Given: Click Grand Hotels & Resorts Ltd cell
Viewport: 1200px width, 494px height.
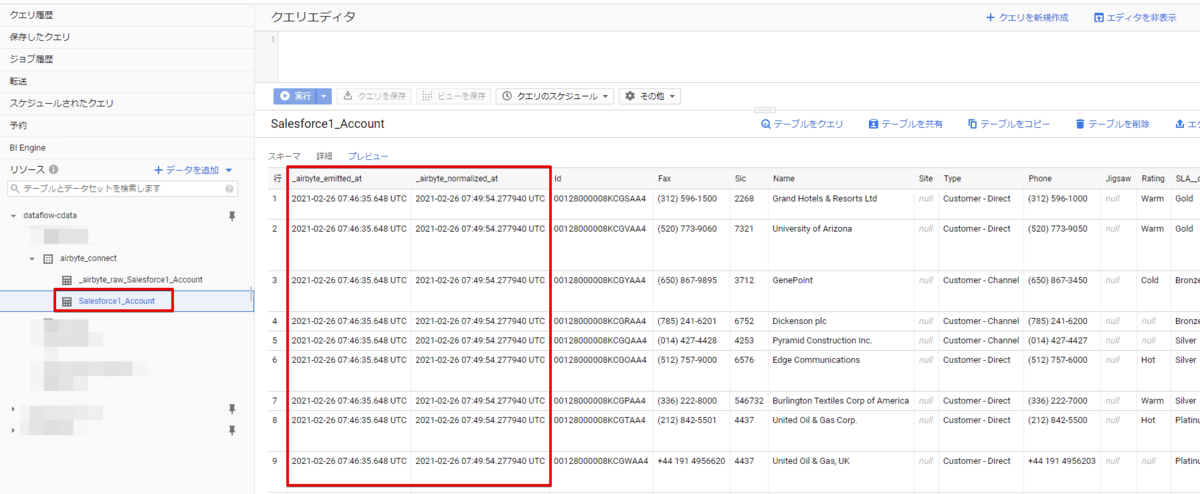Looking at the screenshot, I should click(x=824, y=198).
